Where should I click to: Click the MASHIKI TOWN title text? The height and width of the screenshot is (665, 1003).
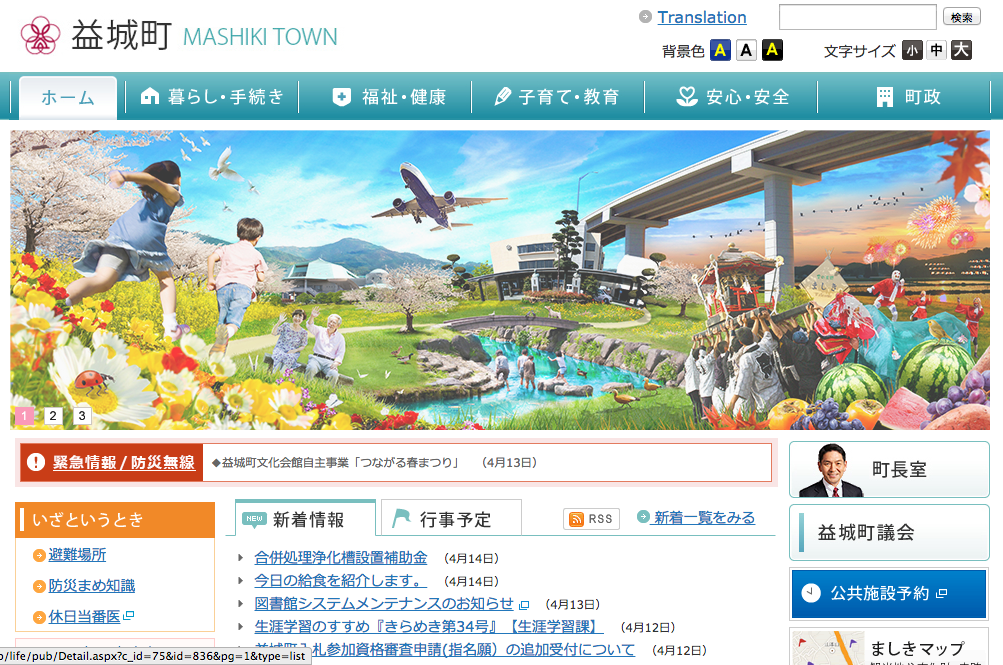point(260,37)
